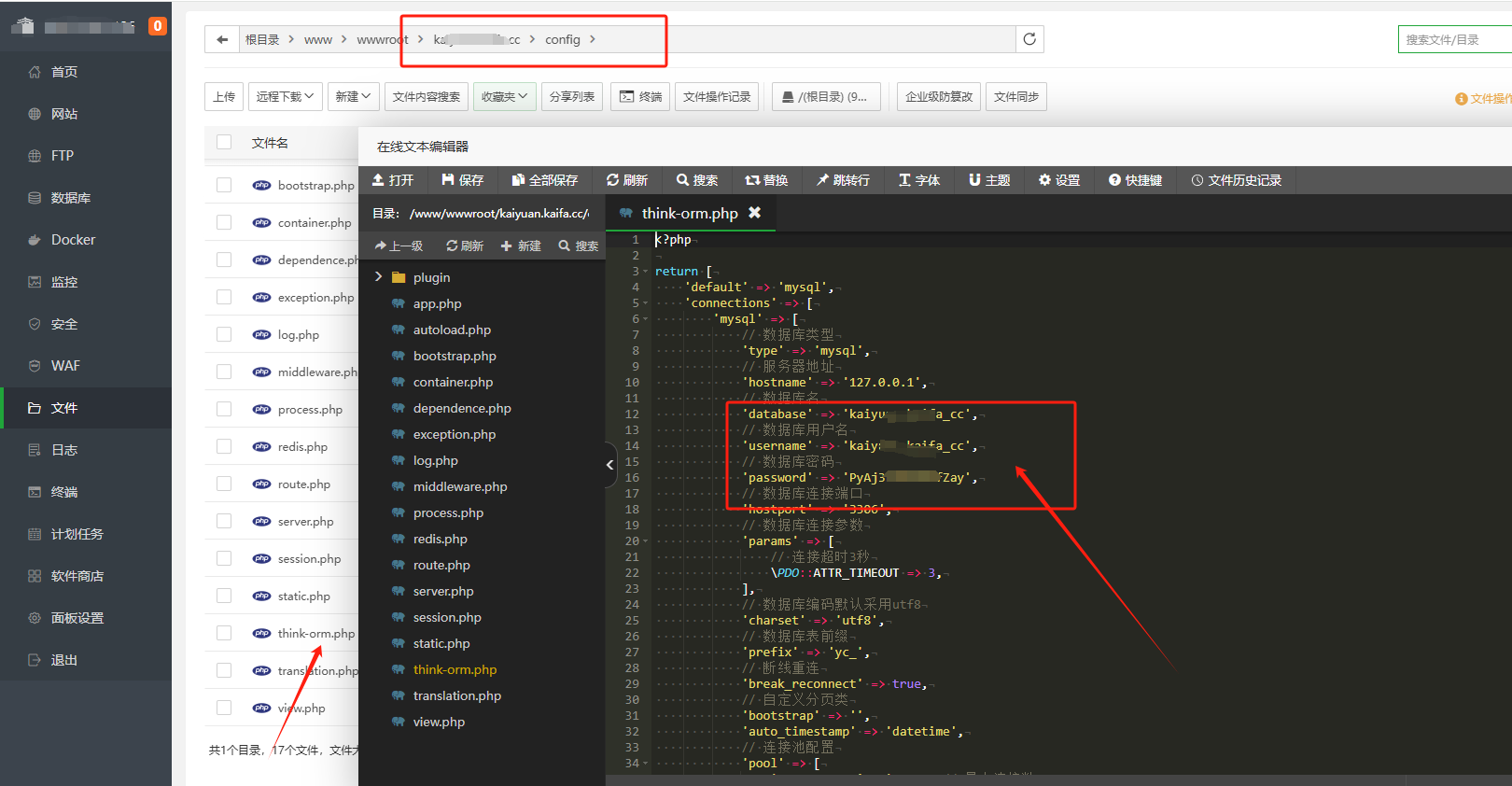Click the refresh icon beside path bar
Image resolution: width=1512 pixels, height=786 pixels.
click(1029, 39)
